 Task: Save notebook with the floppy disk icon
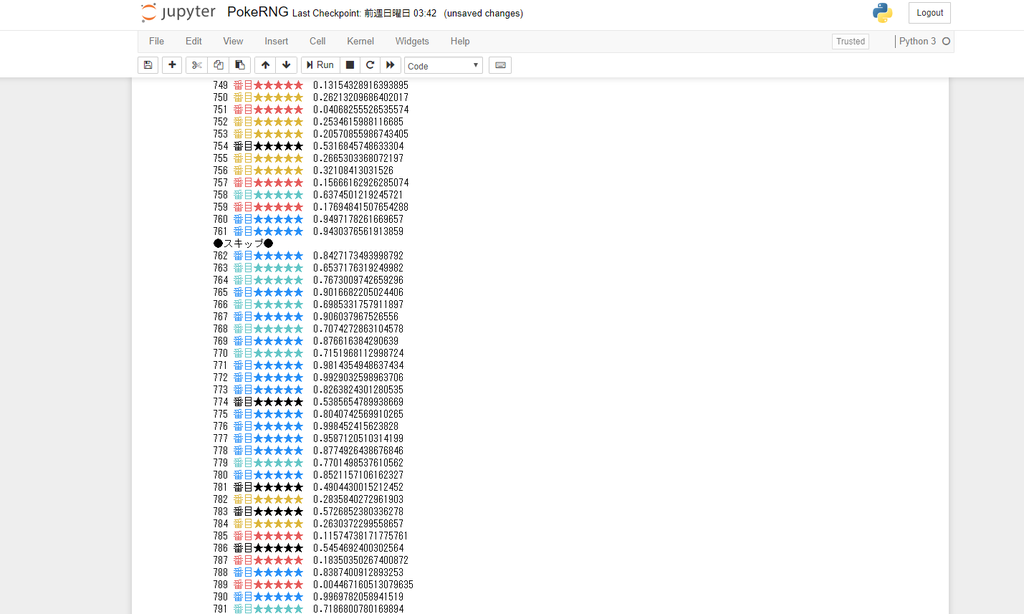click(x=148, y=65)
